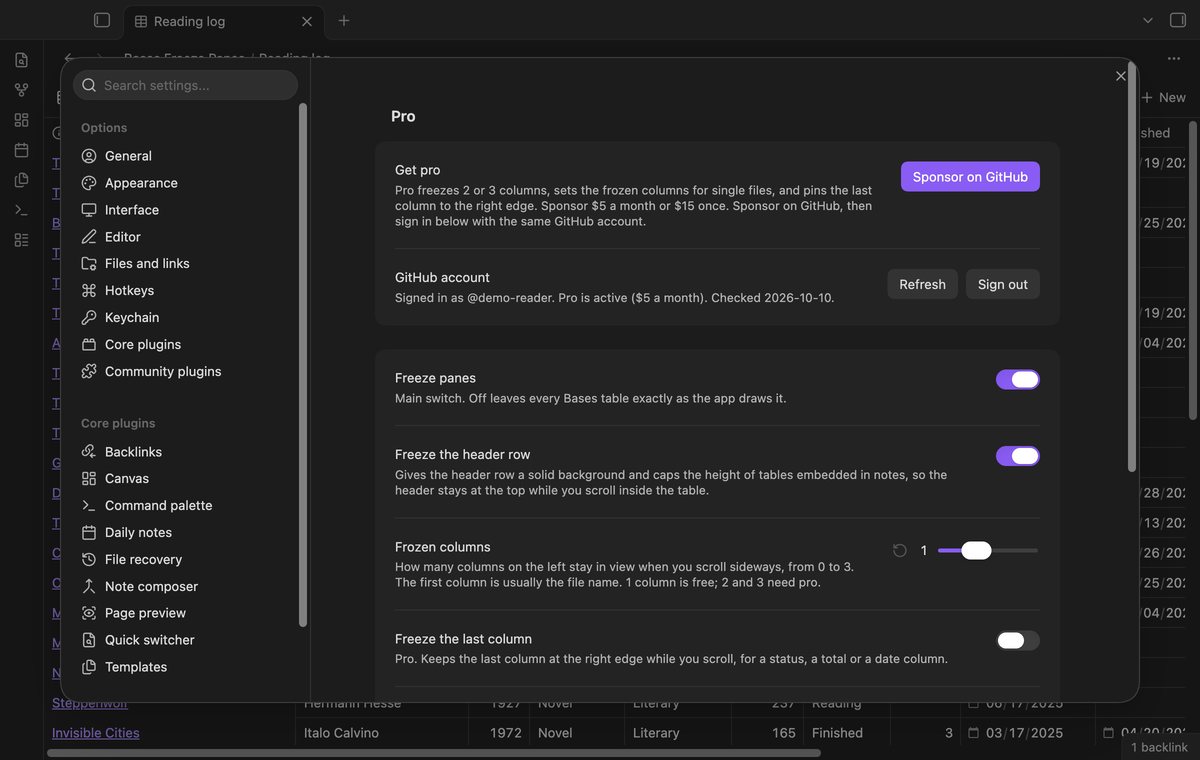Click the Quick switcher icon
Viewport: 1200px width, 760px height.
point(89,640)
